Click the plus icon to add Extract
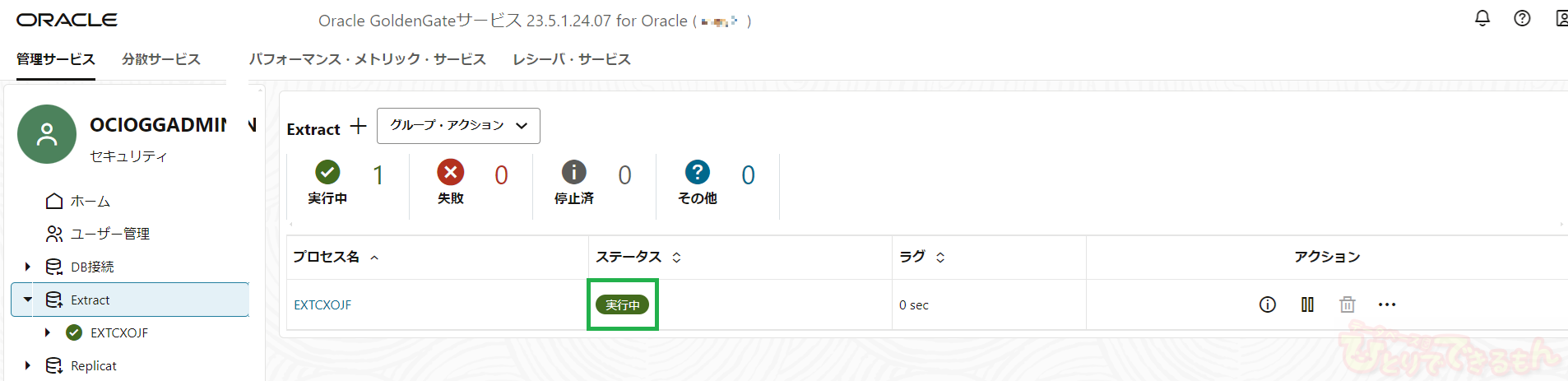 (358, 127)
